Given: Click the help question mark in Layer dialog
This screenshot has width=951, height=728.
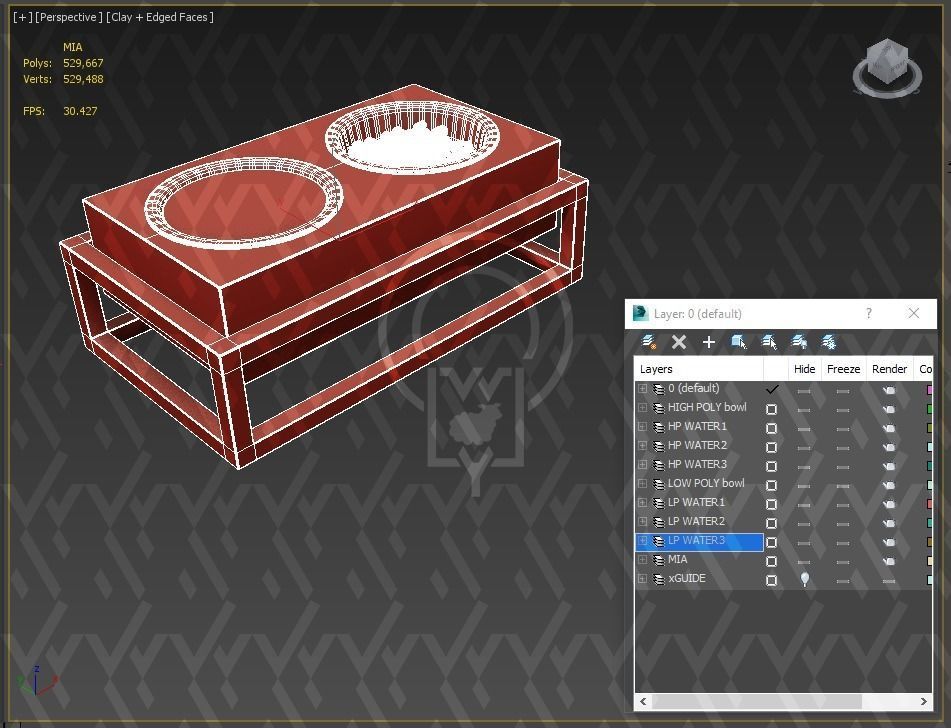Looking at the screenshot, I should coord(869,313).
